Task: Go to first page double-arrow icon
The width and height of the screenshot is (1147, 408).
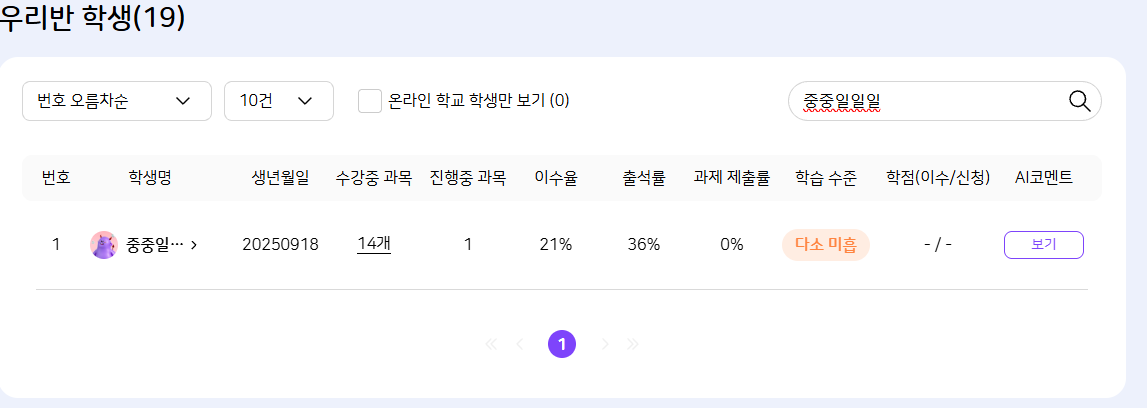Action: pos(491,344)
